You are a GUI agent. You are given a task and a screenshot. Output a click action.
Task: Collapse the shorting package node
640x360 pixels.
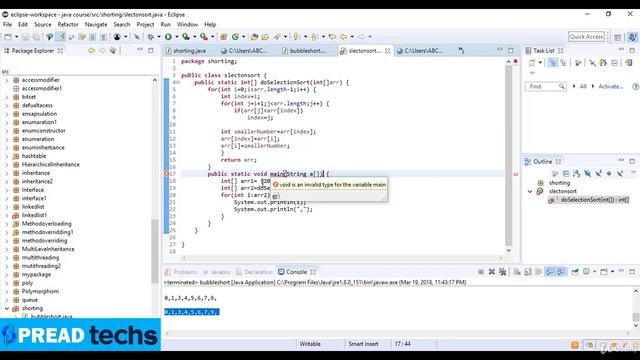point(7,308)
